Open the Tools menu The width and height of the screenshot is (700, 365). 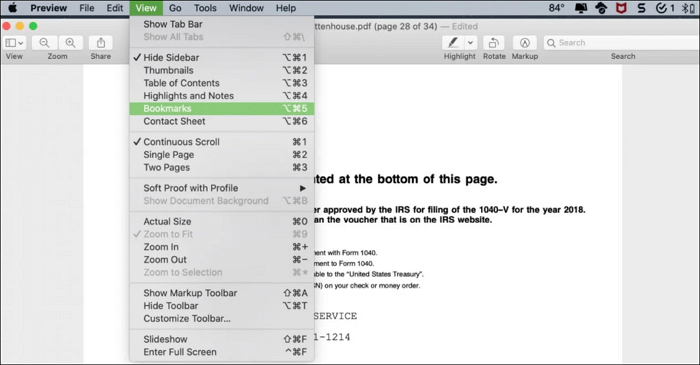click(205, 8)
